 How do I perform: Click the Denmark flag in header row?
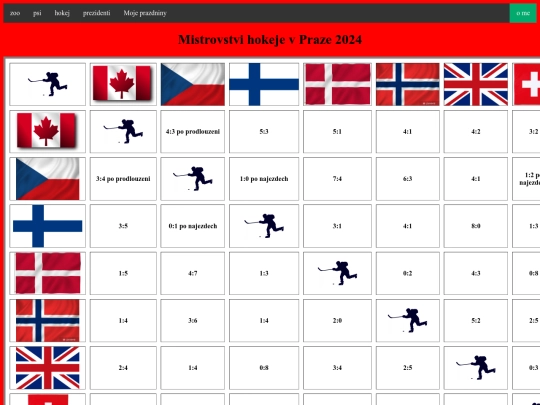[337, 84]
